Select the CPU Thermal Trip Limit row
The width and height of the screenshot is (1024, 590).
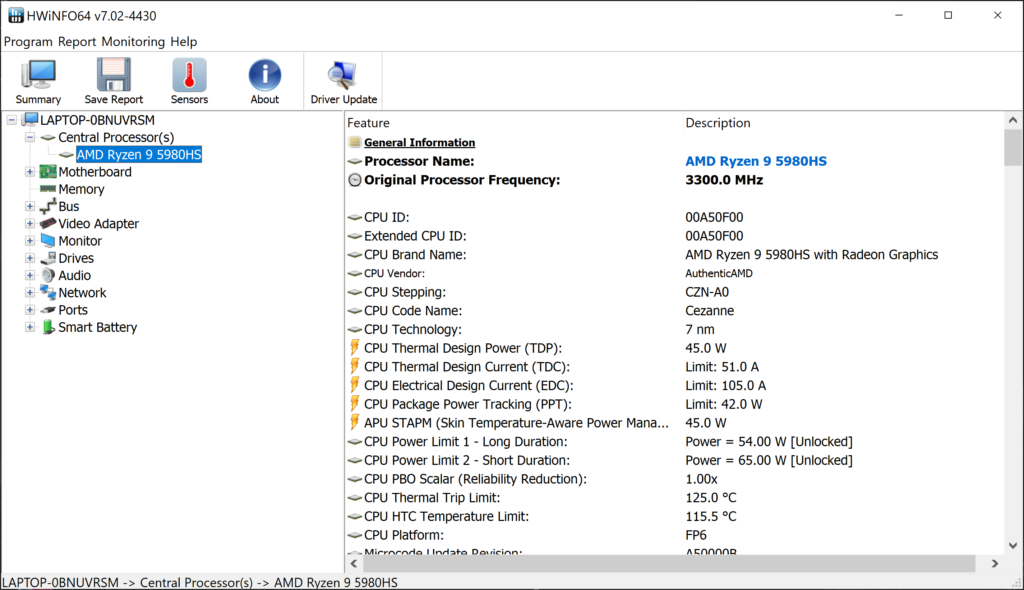pyautogui.click(x=675, y=497)
